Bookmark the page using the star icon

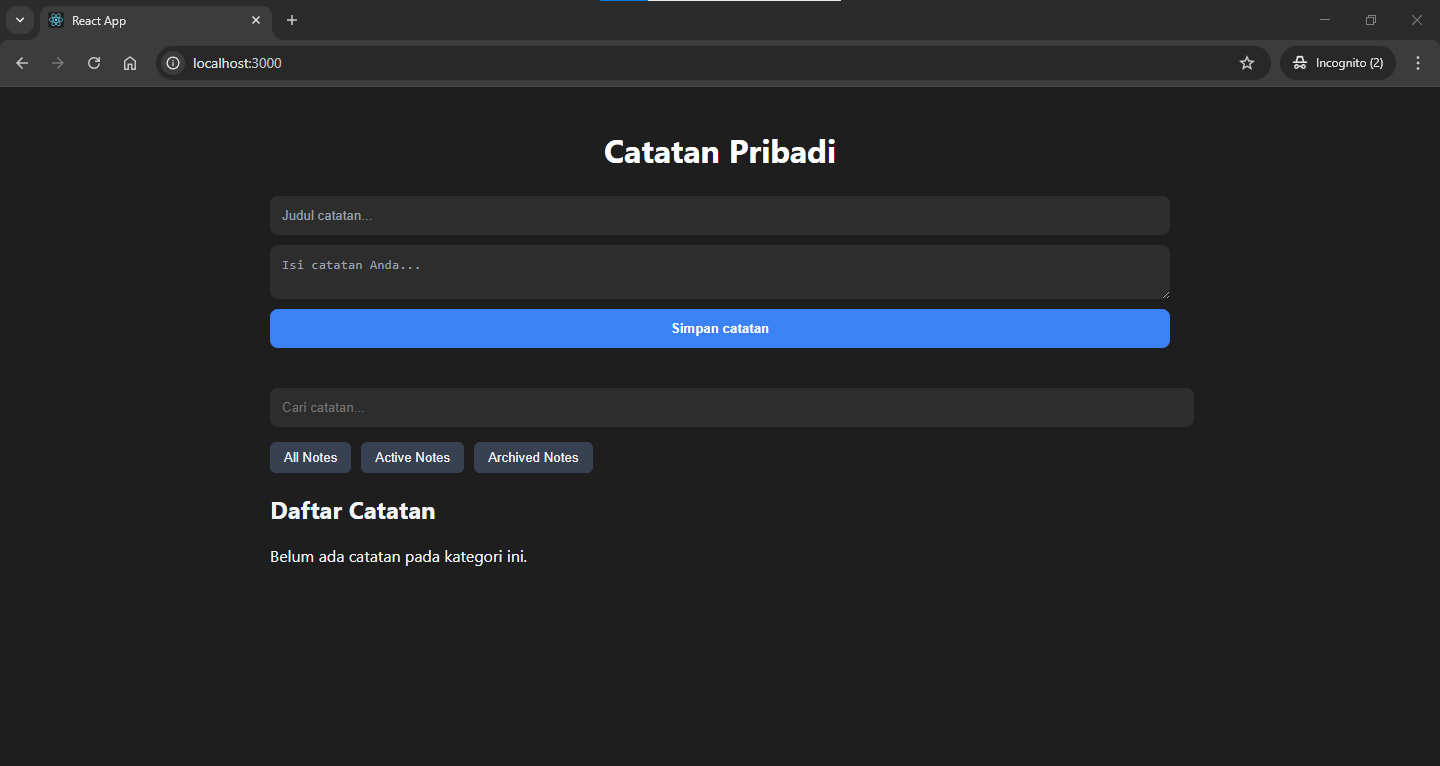click(x=1246, y=62)
